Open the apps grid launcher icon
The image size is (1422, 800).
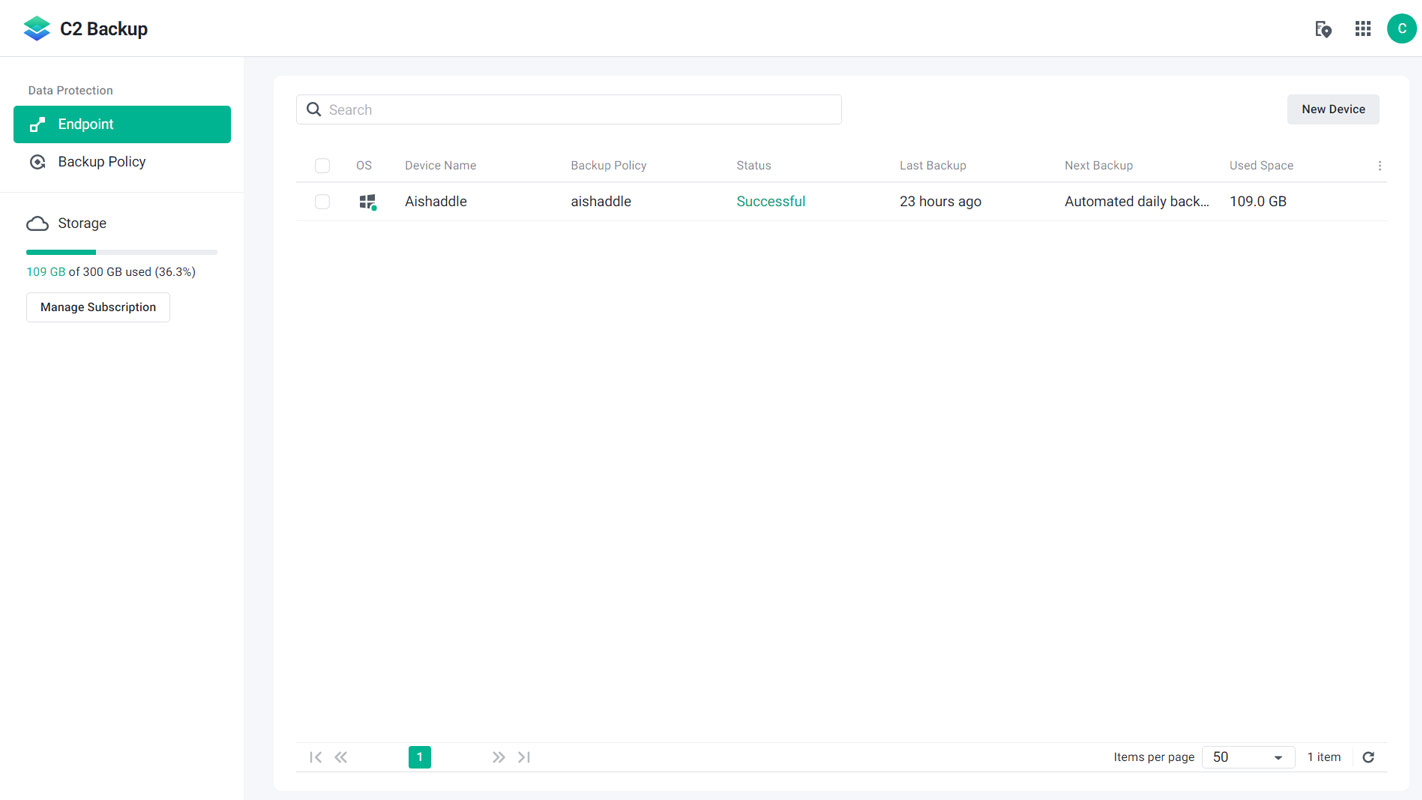tap(1363, 29)
